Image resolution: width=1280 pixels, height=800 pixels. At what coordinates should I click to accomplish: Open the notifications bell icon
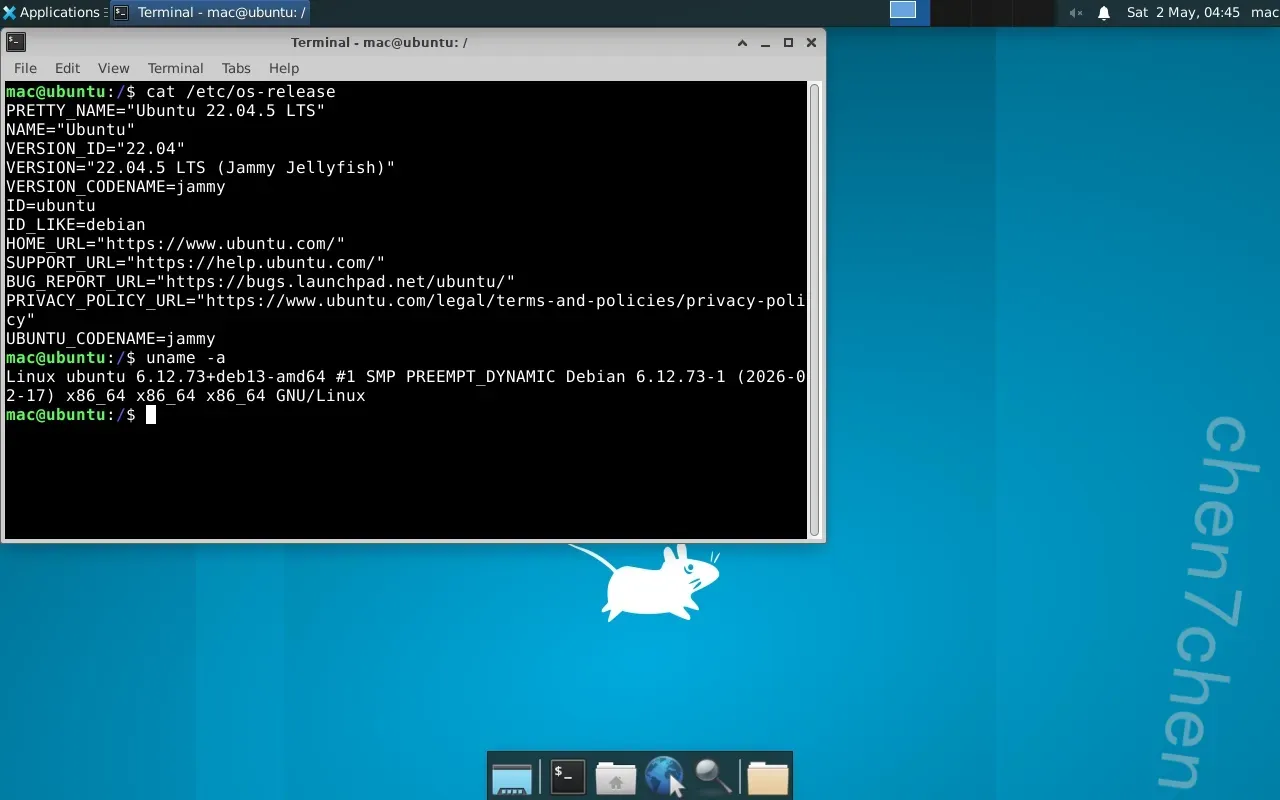click(x=1104, y=13)
